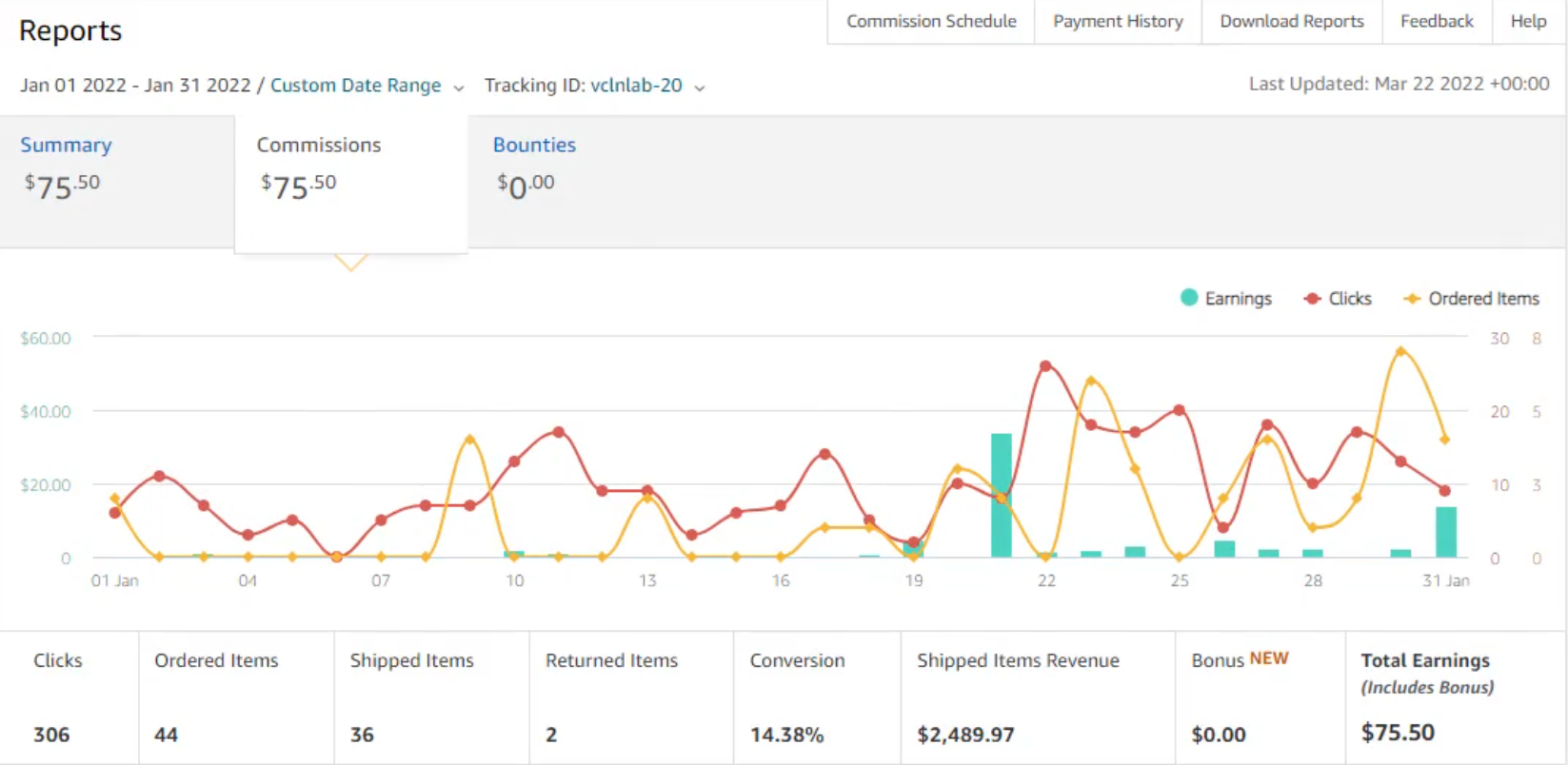This screenshot has width=1568, height=765.
Task: Click the teal Earnings legend dot
Action: (1189, 297)
